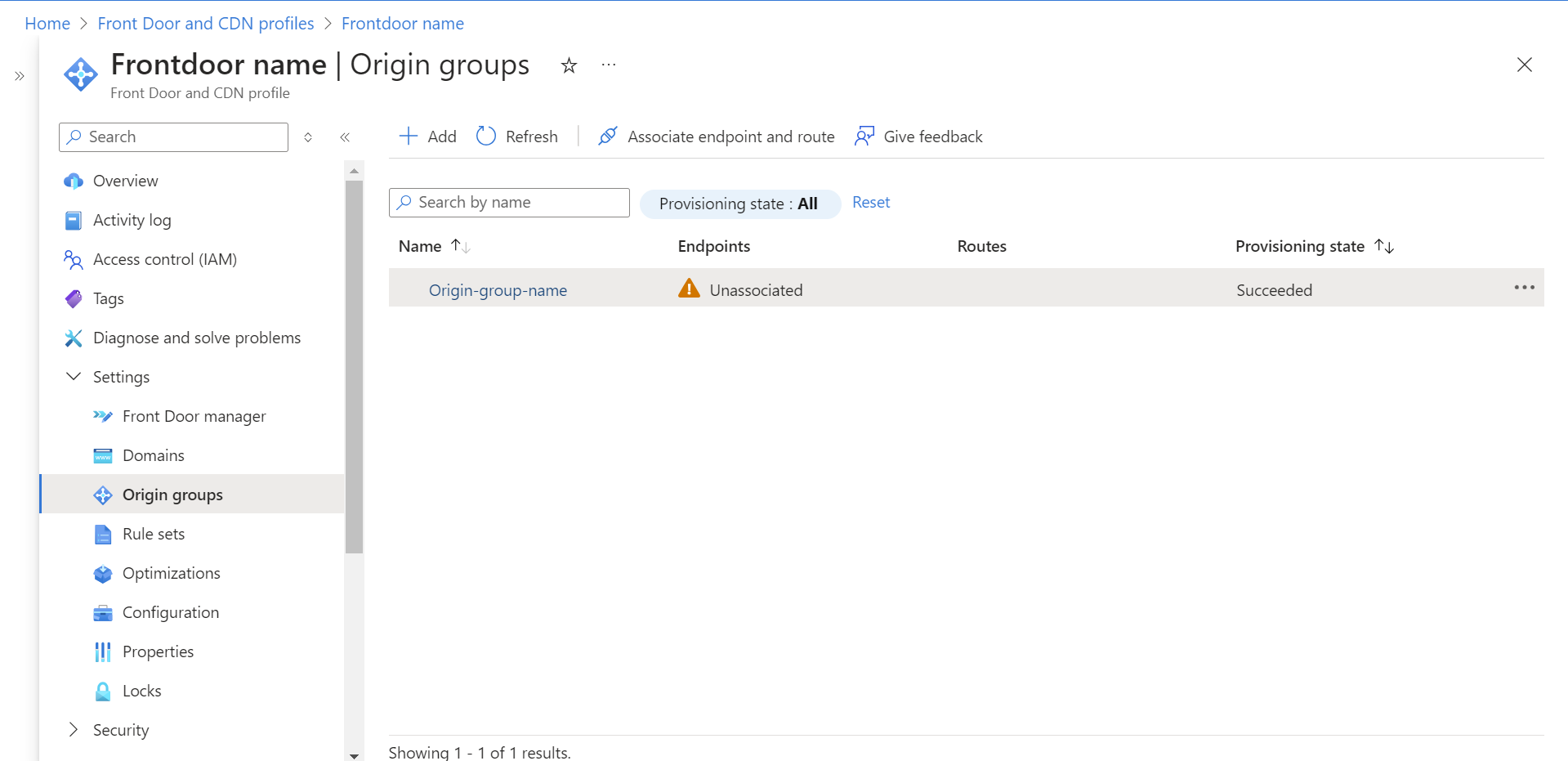The image size is (1568, 761).
Task: Open the Origin-group-name link
Action: (x=498, y=290)
